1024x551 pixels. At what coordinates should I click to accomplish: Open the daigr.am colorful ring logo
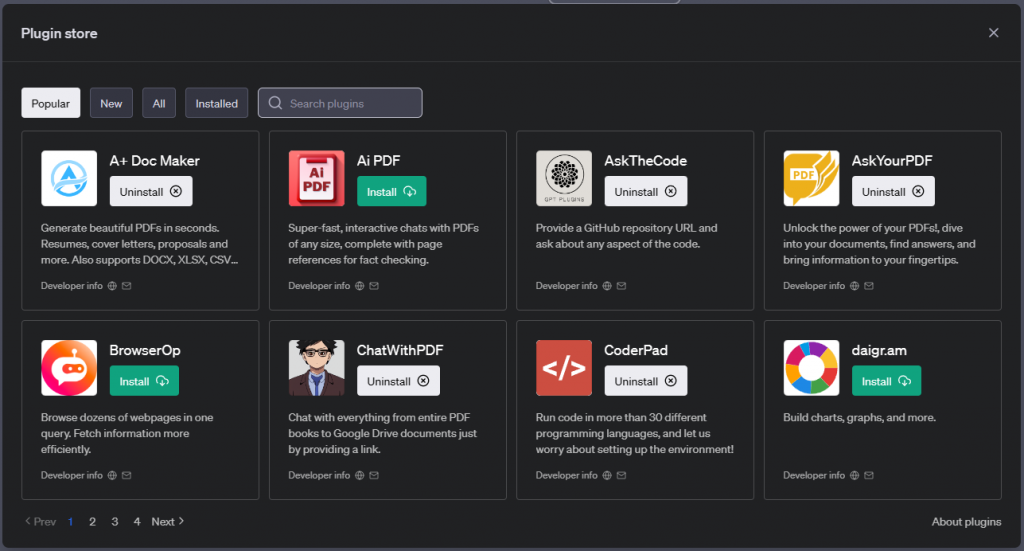click(812, 368)
